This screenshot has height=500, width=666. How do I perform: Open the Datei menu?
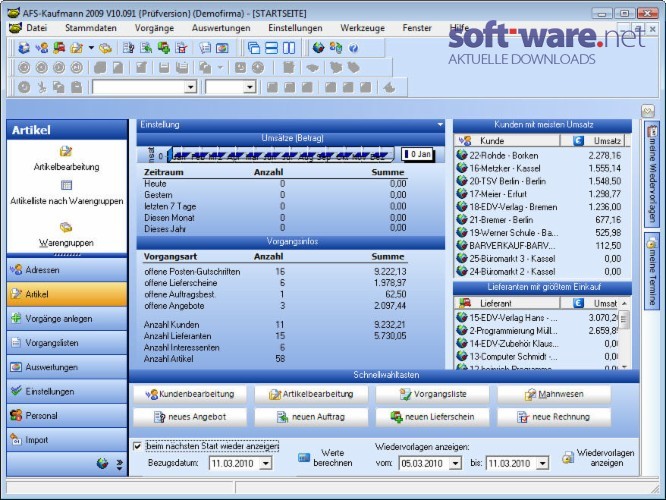(x=37, y=28)
